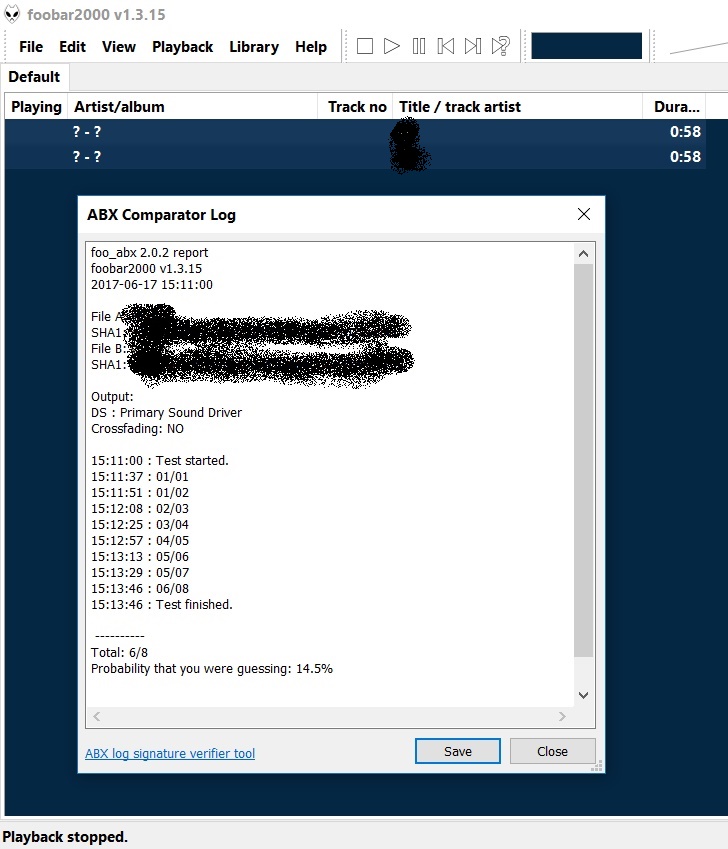Screen dimensions: 728x849
Task: Select the Default playlist tab
Action: click(x=34, y=77)
